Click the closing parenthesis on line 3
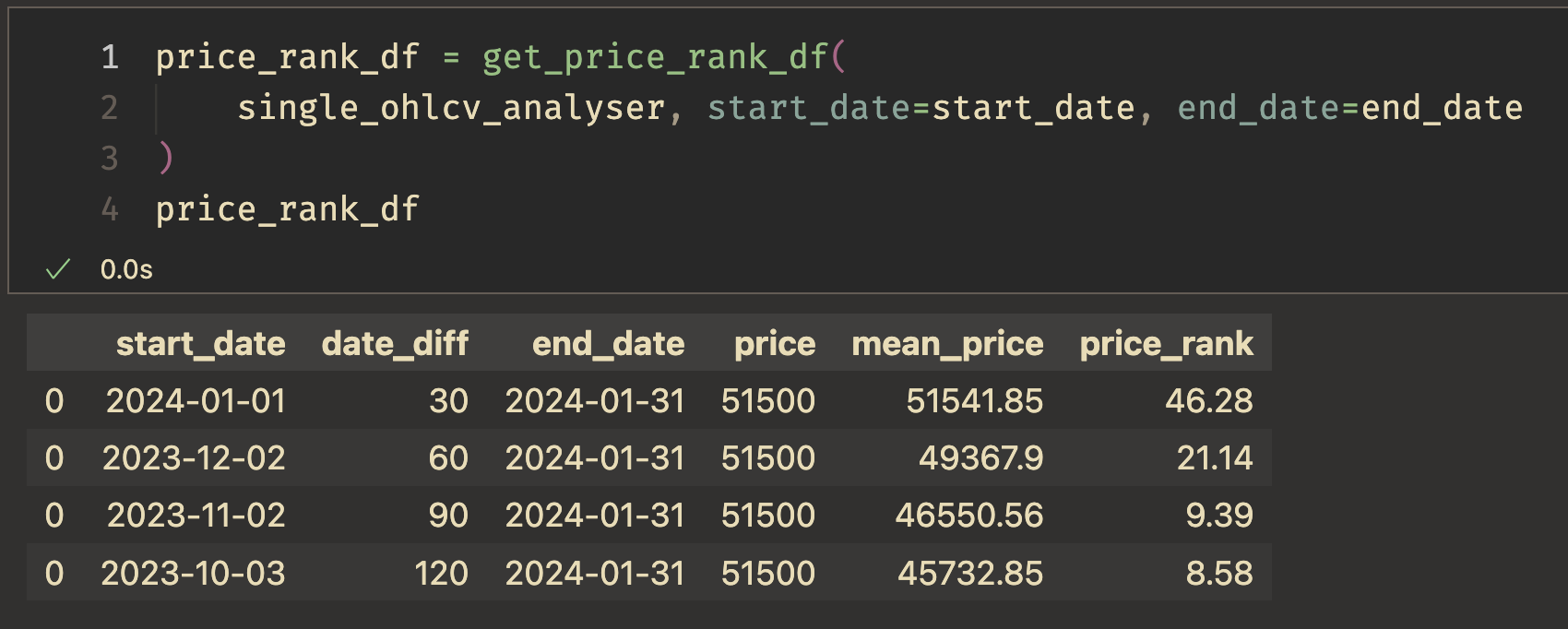The height and width of the screenshot is (629, 1568). tap(166, 158)
